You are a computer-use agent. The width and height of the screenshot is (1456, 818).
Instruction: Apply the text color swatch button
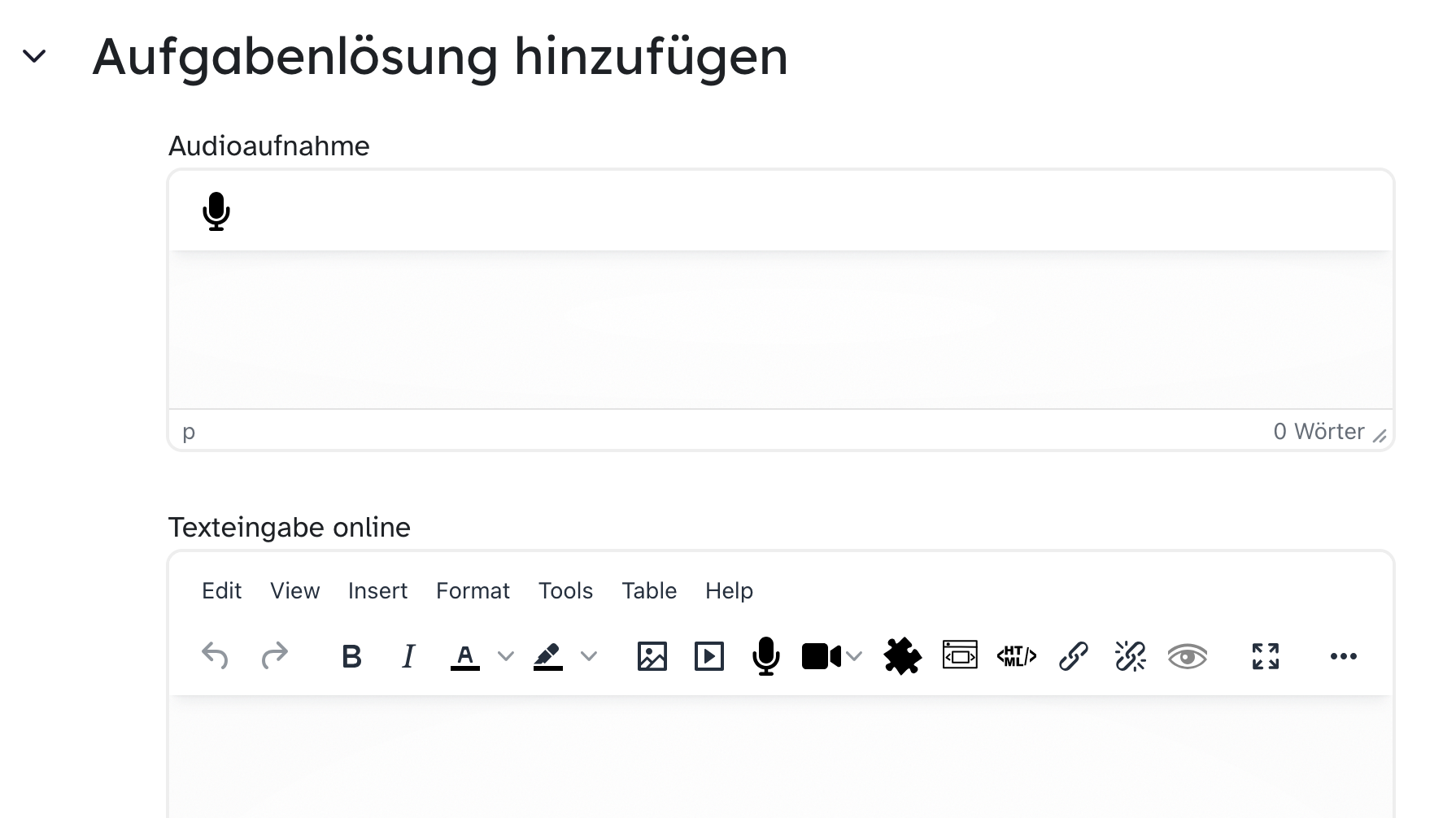point(465,656)
